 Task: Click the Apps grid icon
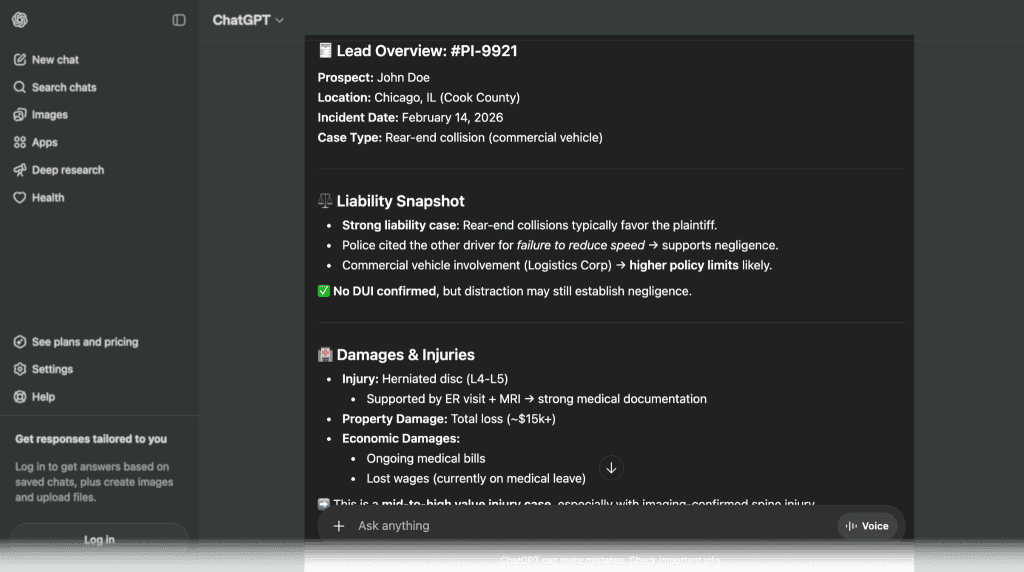point(20,142)
